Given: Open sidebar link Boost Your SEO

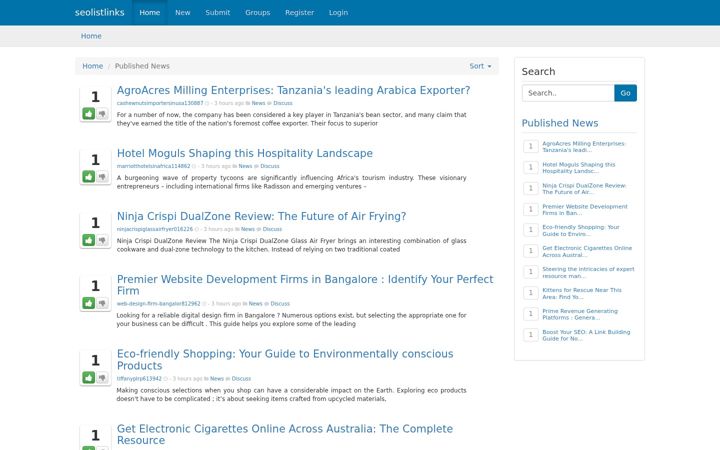Looking at the screenshot, I should pos(586,335).
